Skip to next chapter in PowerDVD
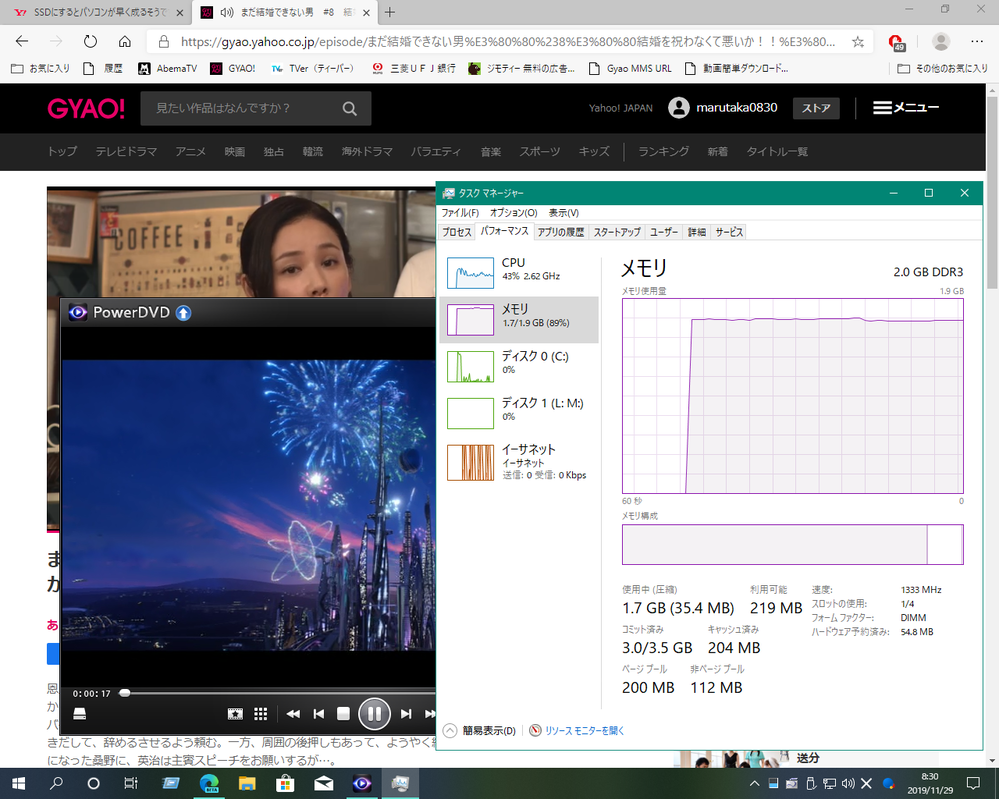 406,714
